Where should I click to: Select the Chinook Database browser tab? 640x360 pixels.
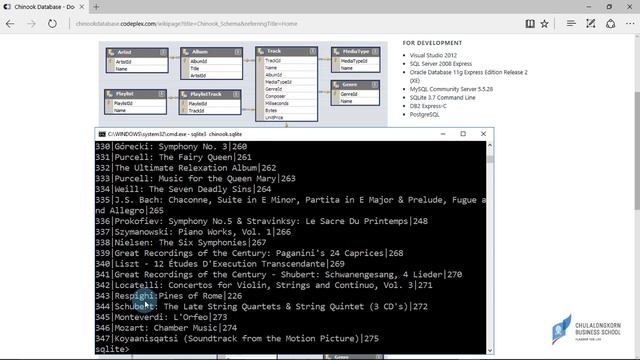44,7
